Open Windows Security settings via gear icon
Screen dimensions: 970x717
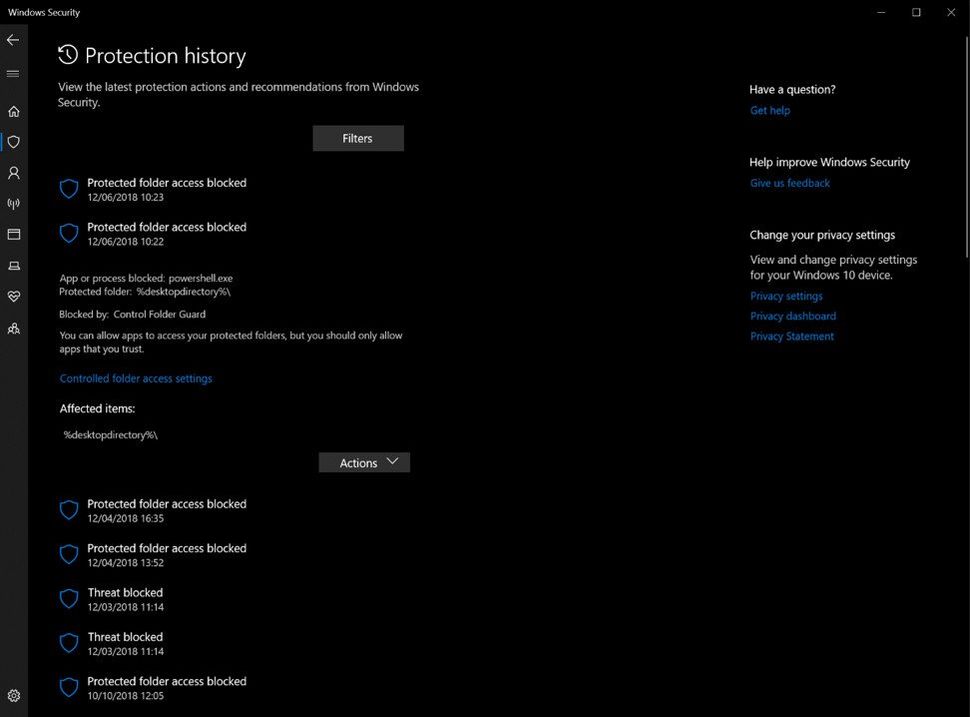[x=13, y=695]
